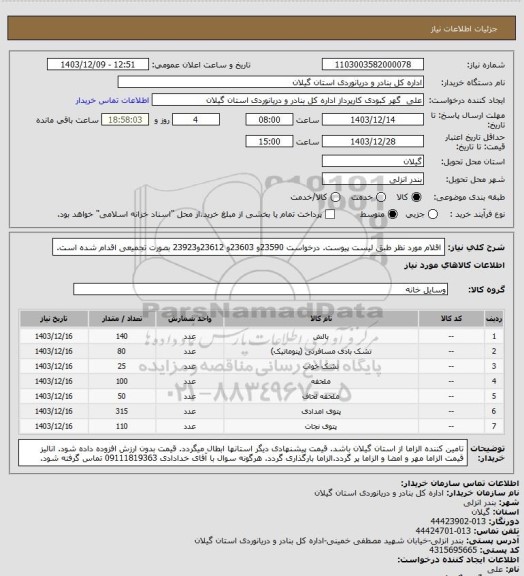Open the اطلاعات تماس خریدار link
Viewport: 524px width, 576px height.
pos(112,100)
